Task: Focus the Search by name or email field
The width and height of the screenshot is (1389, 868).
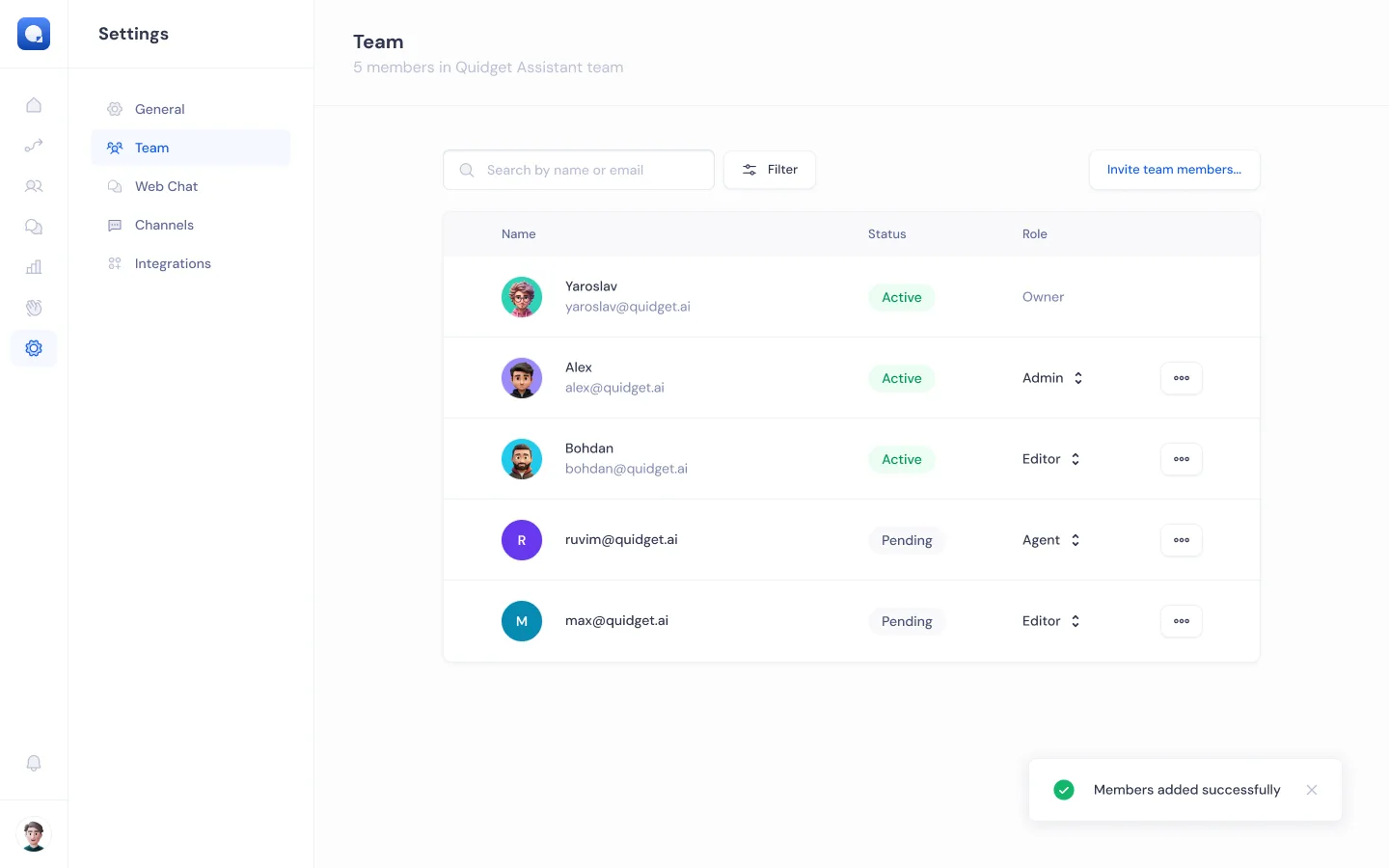Action: tap(588, 170)
